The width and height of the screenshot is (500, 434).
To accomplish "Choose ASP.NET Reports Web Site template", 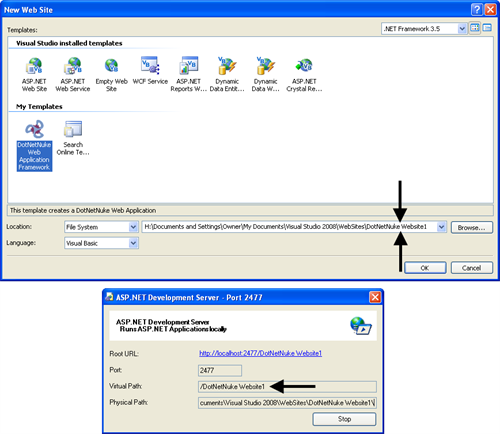I will 189,75.
